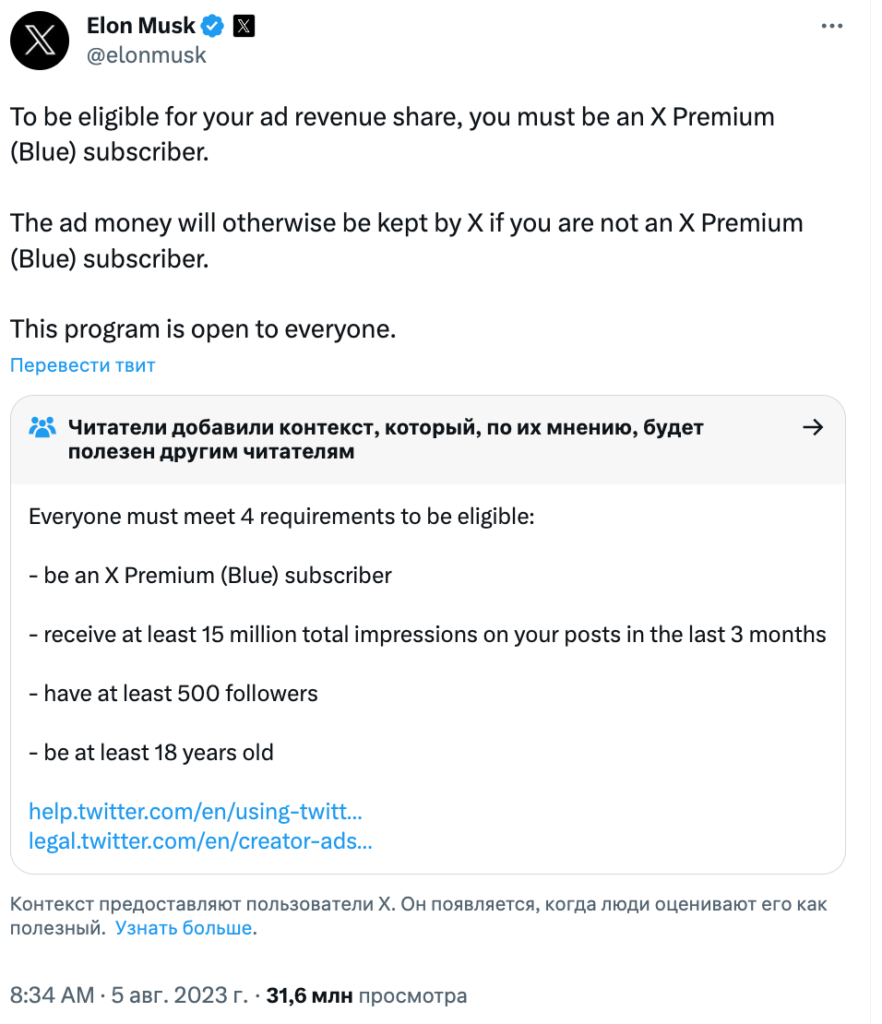Viewport: 882px width, 1024px height.
Task: Click the 8:34 AM tweet timestamp
Action: pos(52,995)
